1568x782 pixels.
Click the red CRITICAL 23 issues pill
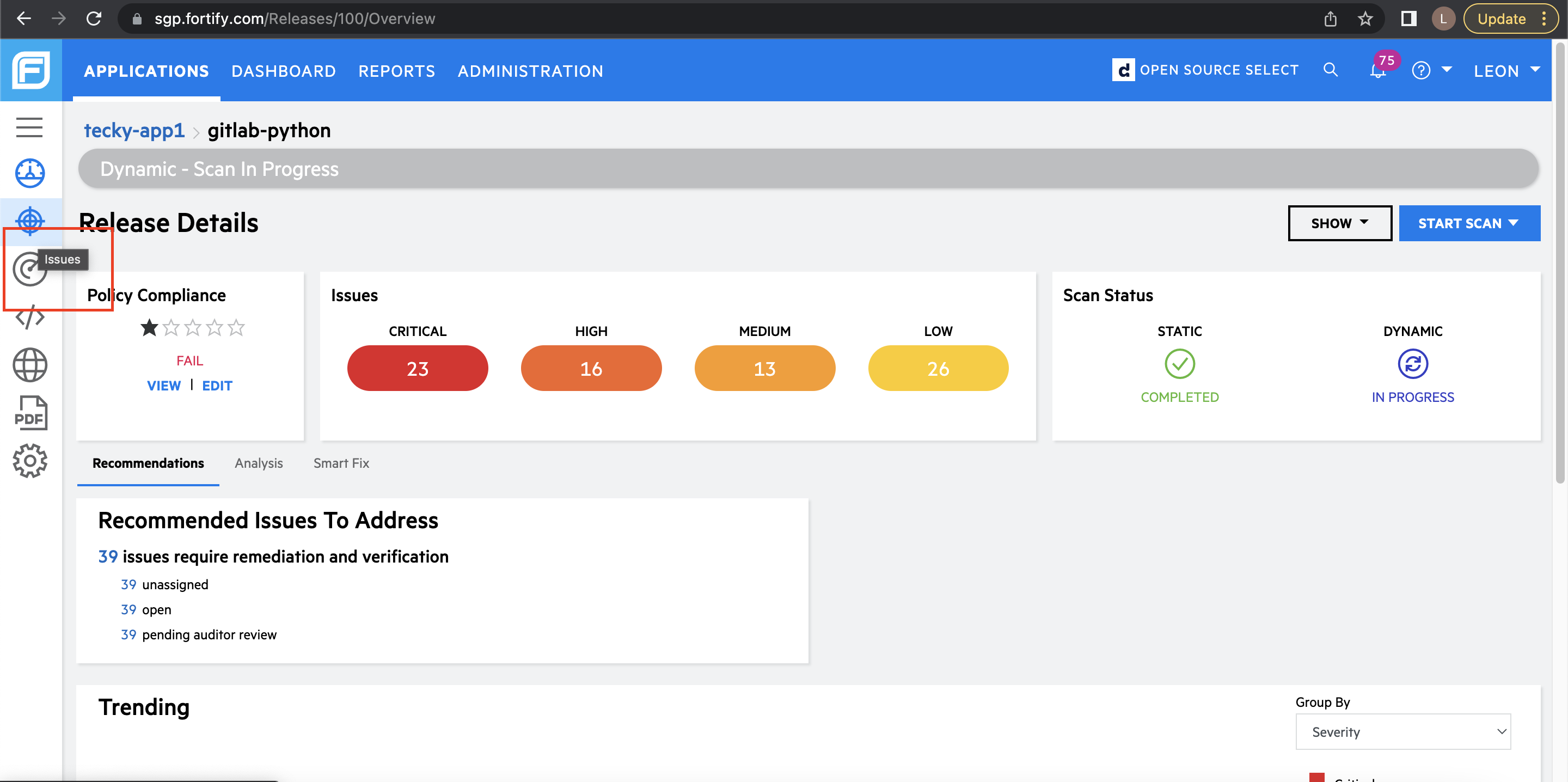coord(418,369)
